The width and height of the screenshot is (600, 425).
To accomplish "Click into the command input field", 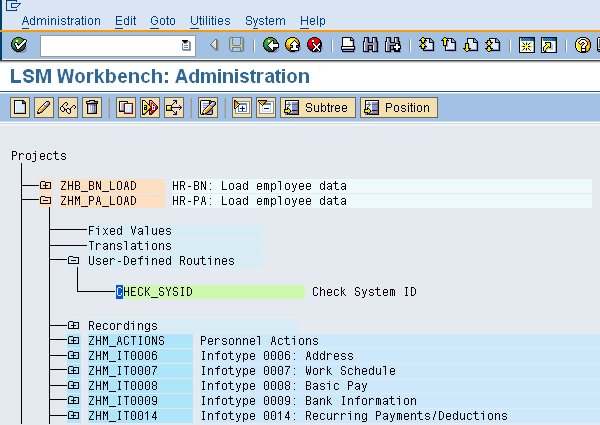I will coord(110,45).
